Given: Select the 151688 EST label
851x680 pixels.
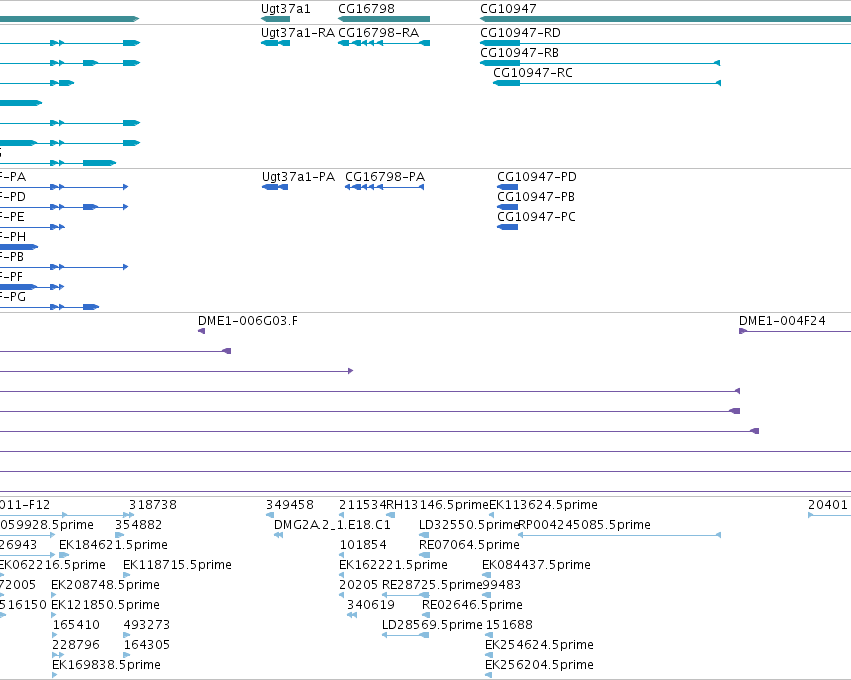Looking at the screenshot, I should pos(509,625).
